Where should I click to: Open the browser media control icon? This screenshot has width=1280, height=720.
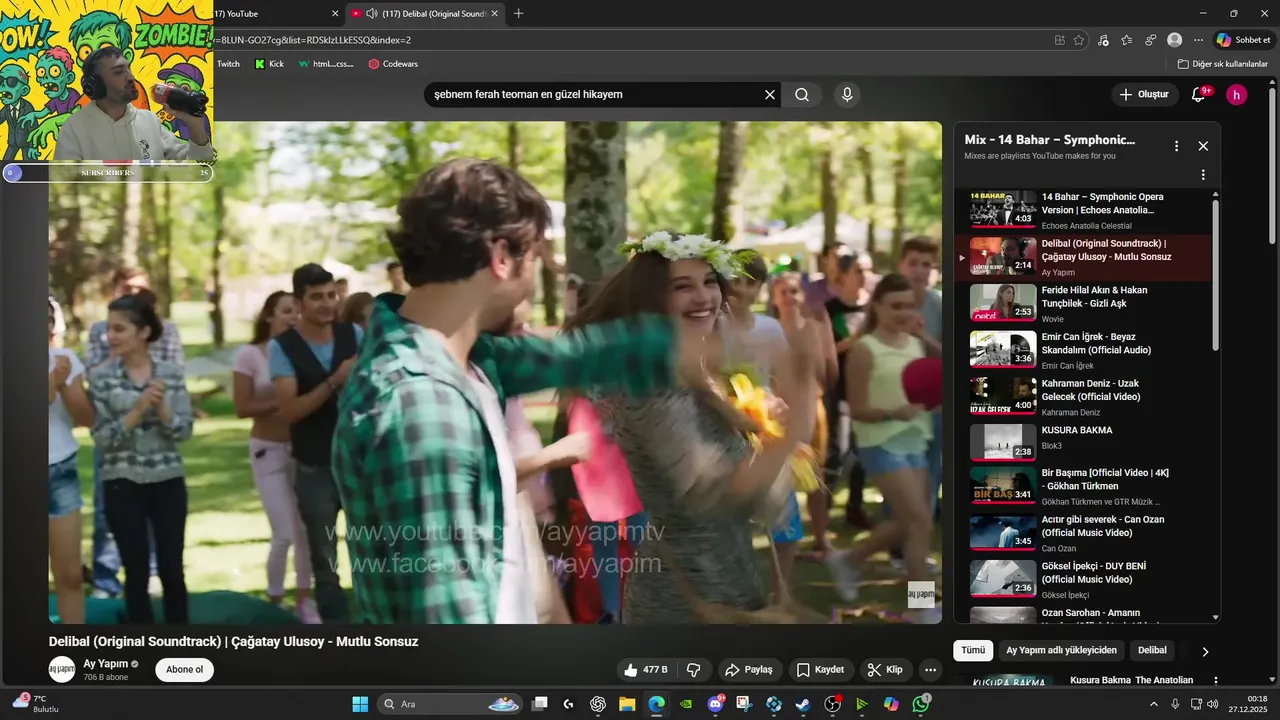click(1103, 40)
